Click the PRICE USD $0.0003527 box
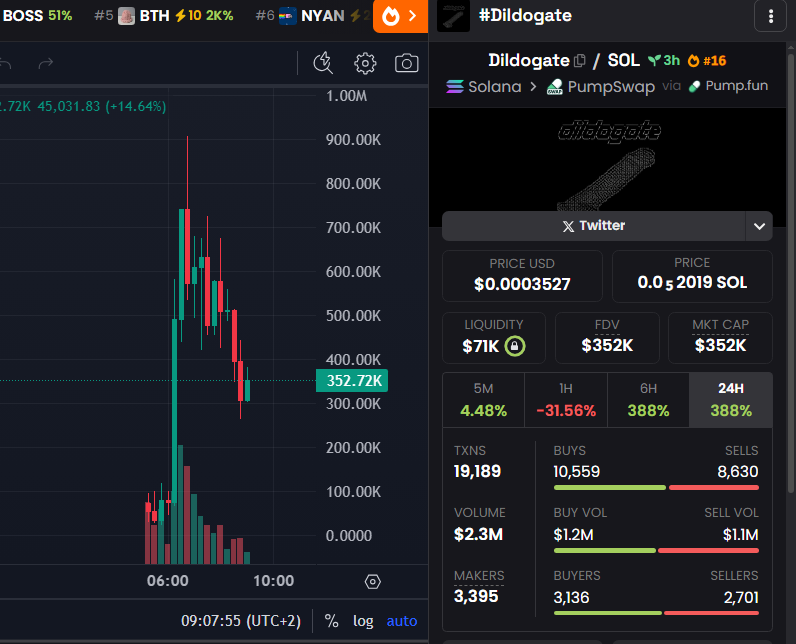 [522, 276]
